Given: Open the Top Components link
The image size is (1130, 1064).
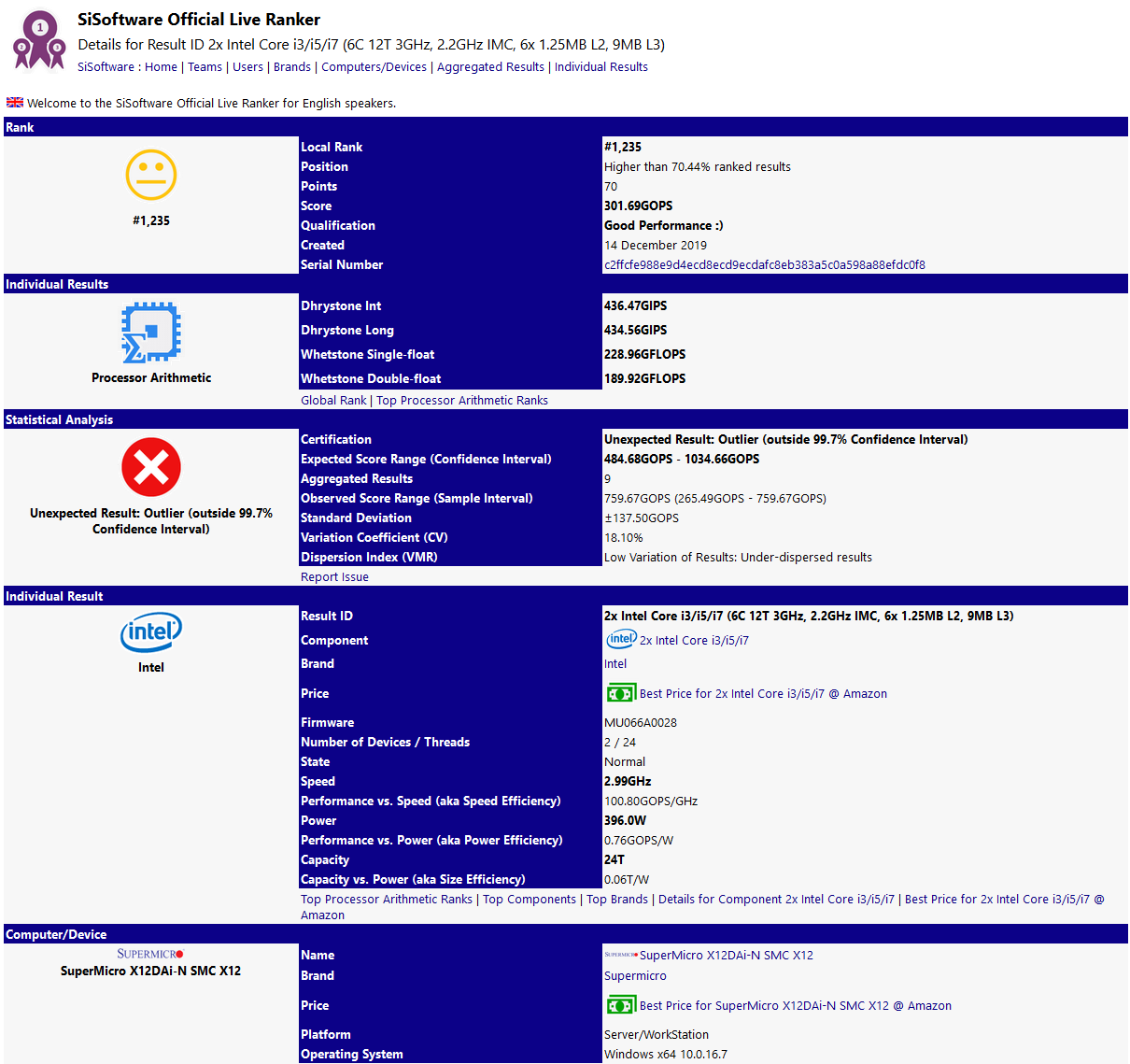Looking at the screenshot, I should (x=530, y=900).
